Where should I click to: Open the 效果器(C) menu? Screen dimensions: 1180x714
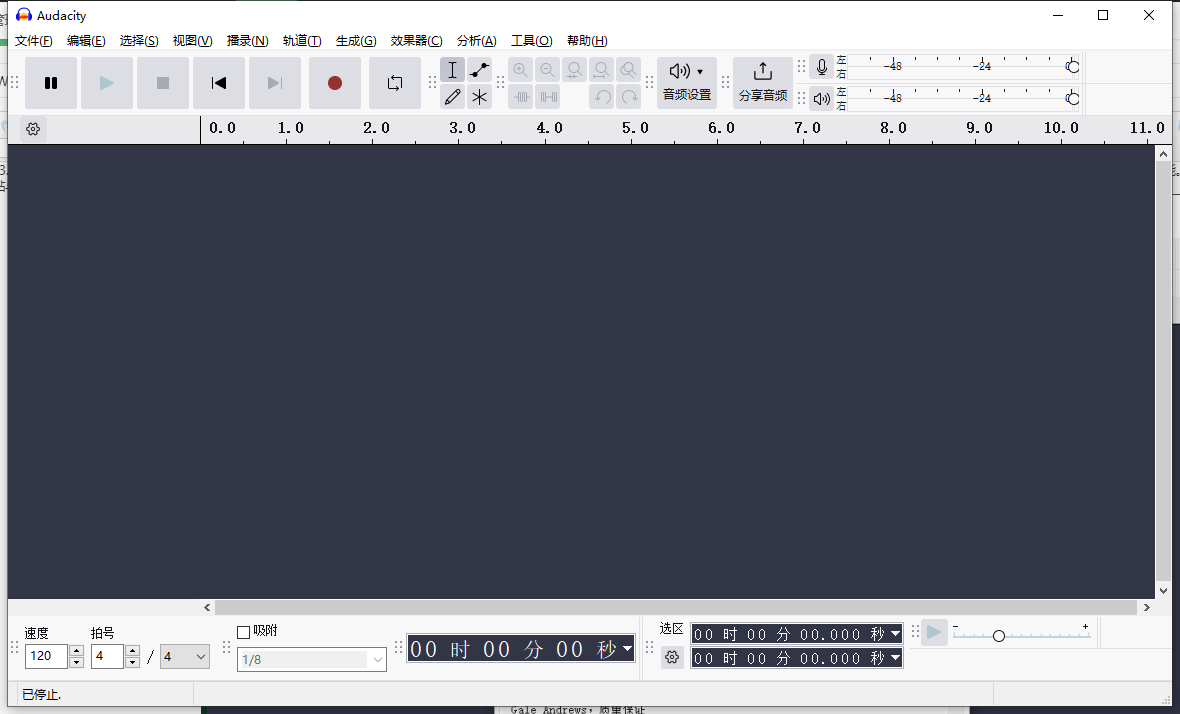(416, 41)
